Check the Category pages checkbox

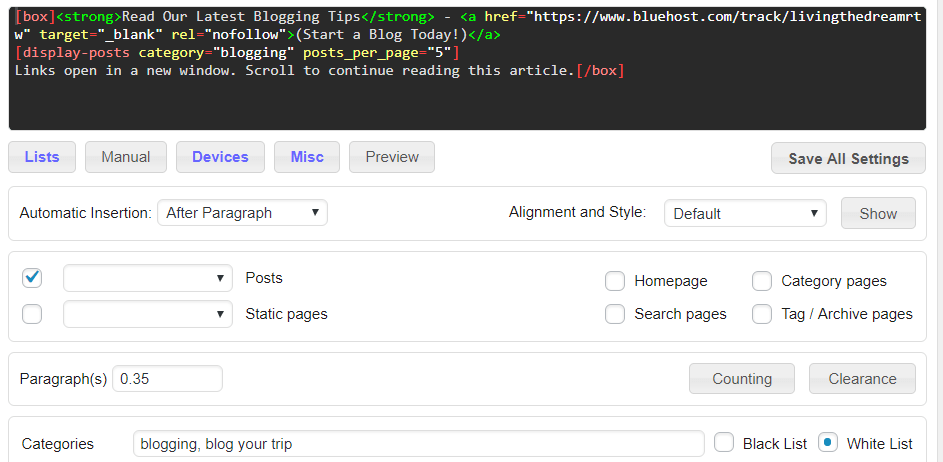762,281
